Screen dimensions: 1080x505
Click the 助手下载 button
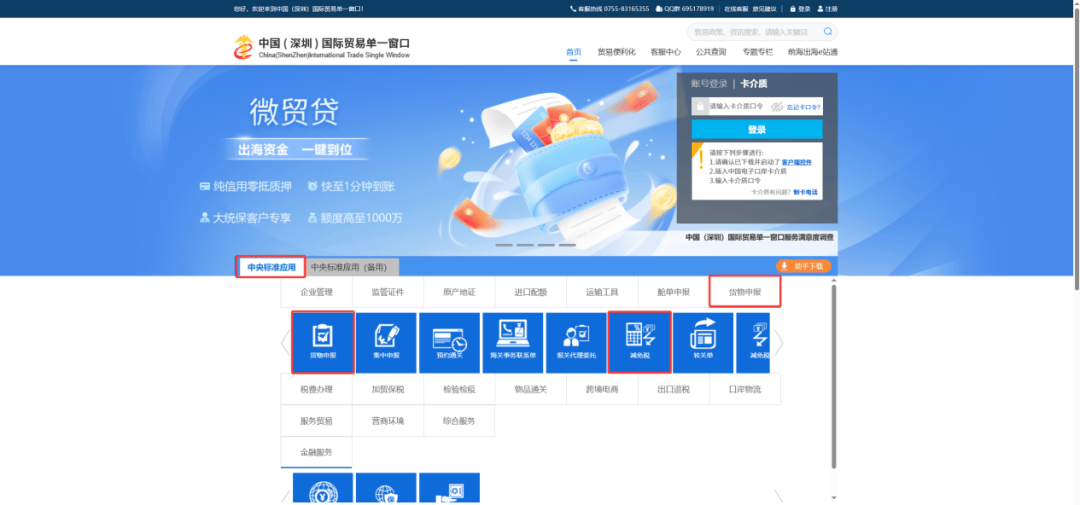pyautogui.click(x=803, y=266)
